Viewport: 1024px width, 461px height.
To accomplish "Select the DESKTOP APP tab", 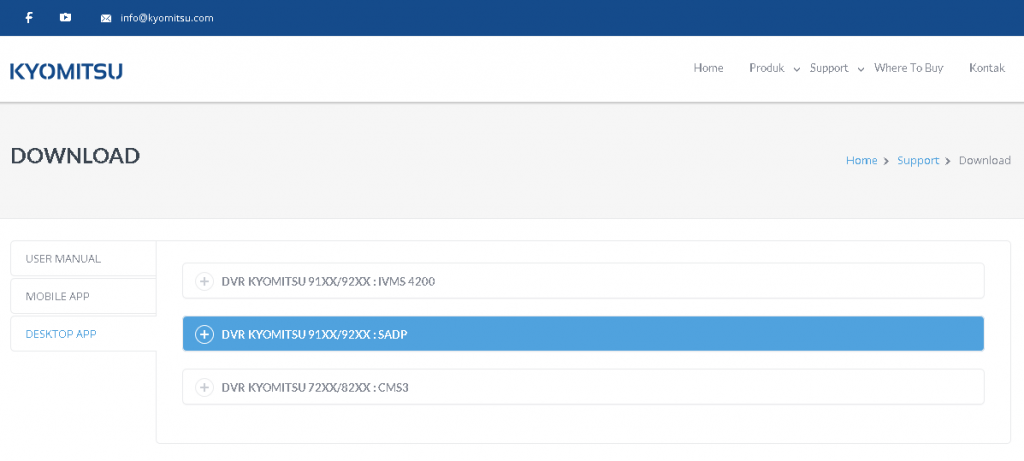I will (x=84, y=334).
